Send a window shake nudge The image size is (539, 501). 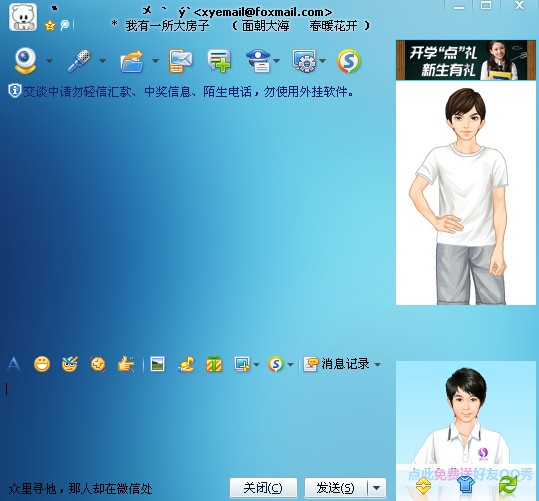tap(126, 364)
